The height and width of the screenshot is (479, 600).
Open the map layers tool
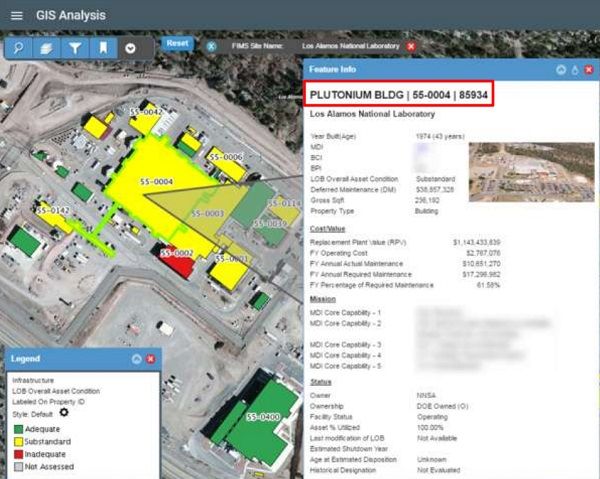click(x=46, y=48)
